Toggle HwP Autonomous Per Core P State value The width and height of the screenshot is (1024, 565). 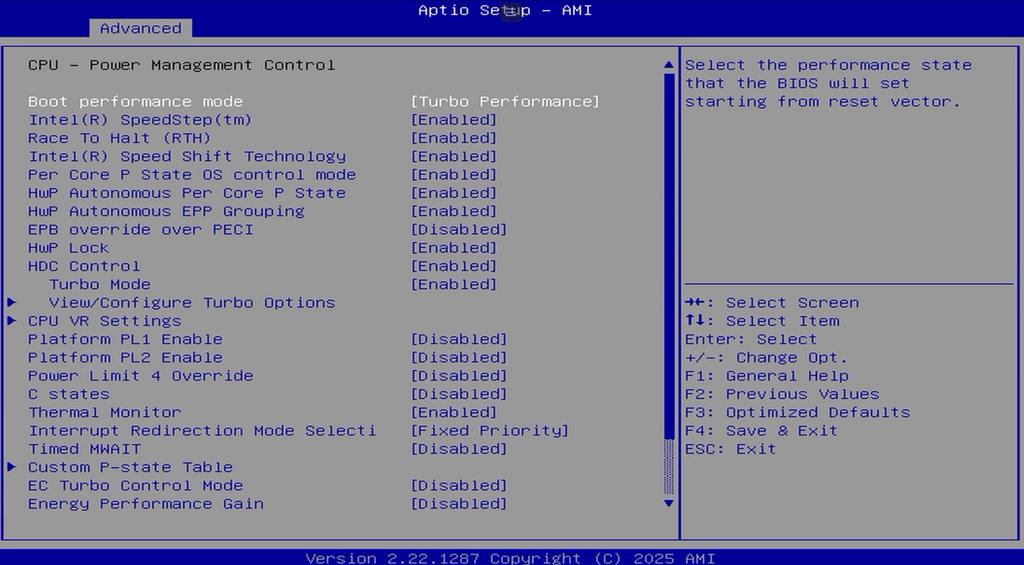pos(454,193)
